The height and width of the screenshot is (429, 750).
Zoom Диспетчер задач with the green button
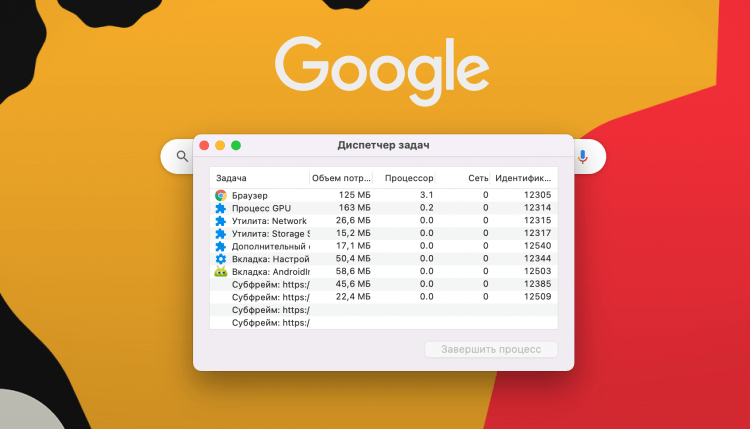coord(236,145)
